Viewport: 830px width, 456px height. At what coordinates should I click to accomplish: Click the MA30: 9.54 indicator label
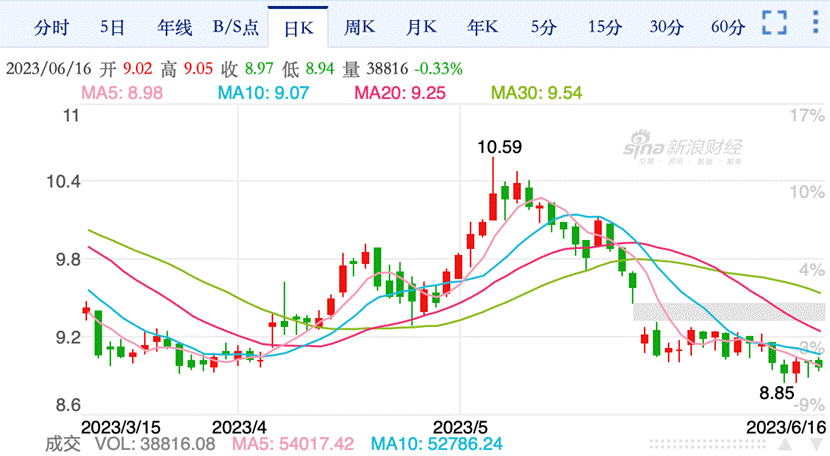[x=536, y=93]
